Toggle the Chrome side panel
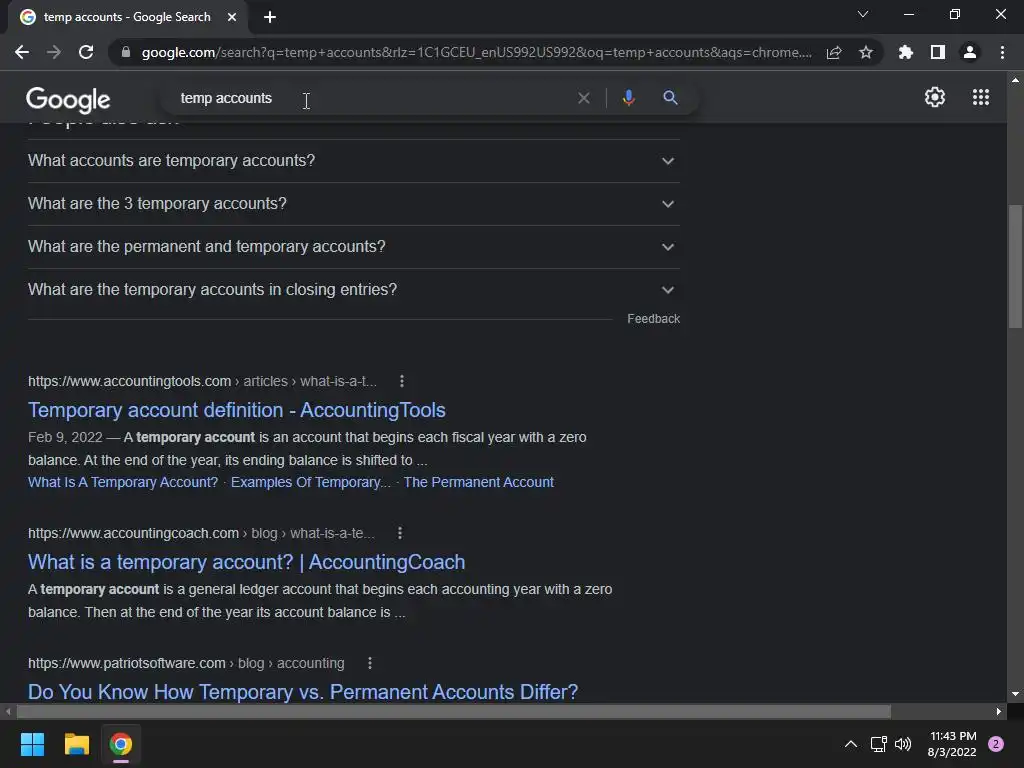 tap(938, 52)
